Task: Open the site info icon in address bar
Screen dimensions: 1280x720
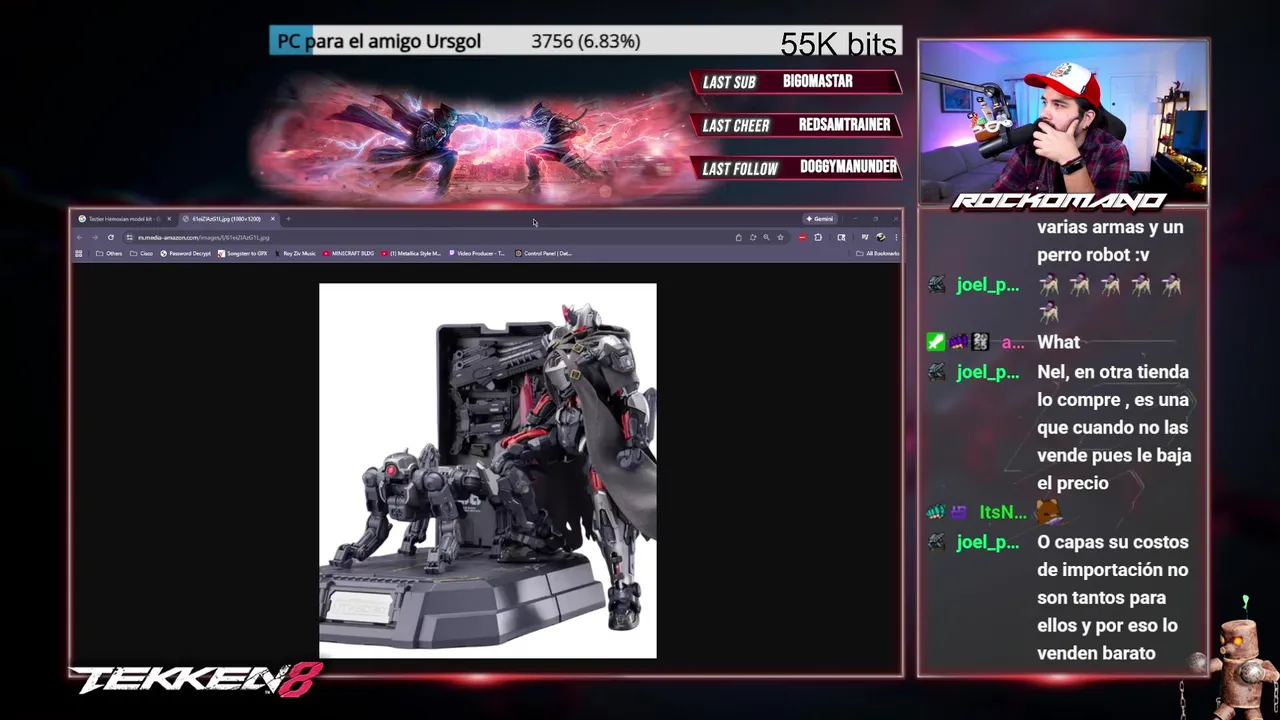Action: point(129,237)
